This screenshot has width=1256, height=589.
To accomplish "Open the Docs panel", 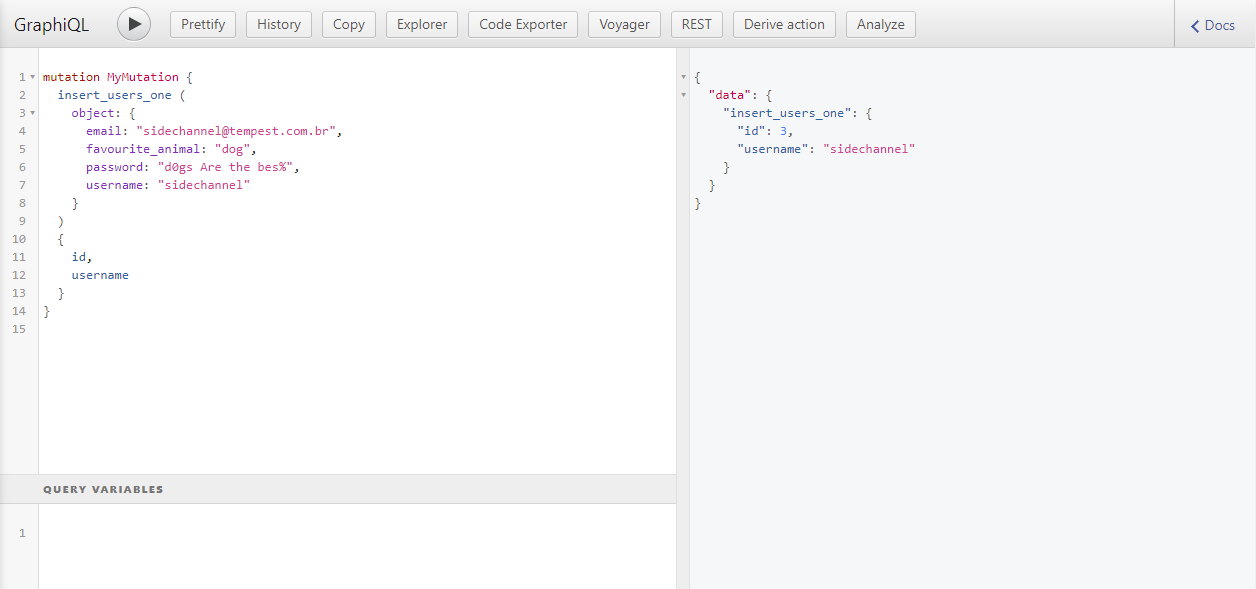I will (1213, 25).
